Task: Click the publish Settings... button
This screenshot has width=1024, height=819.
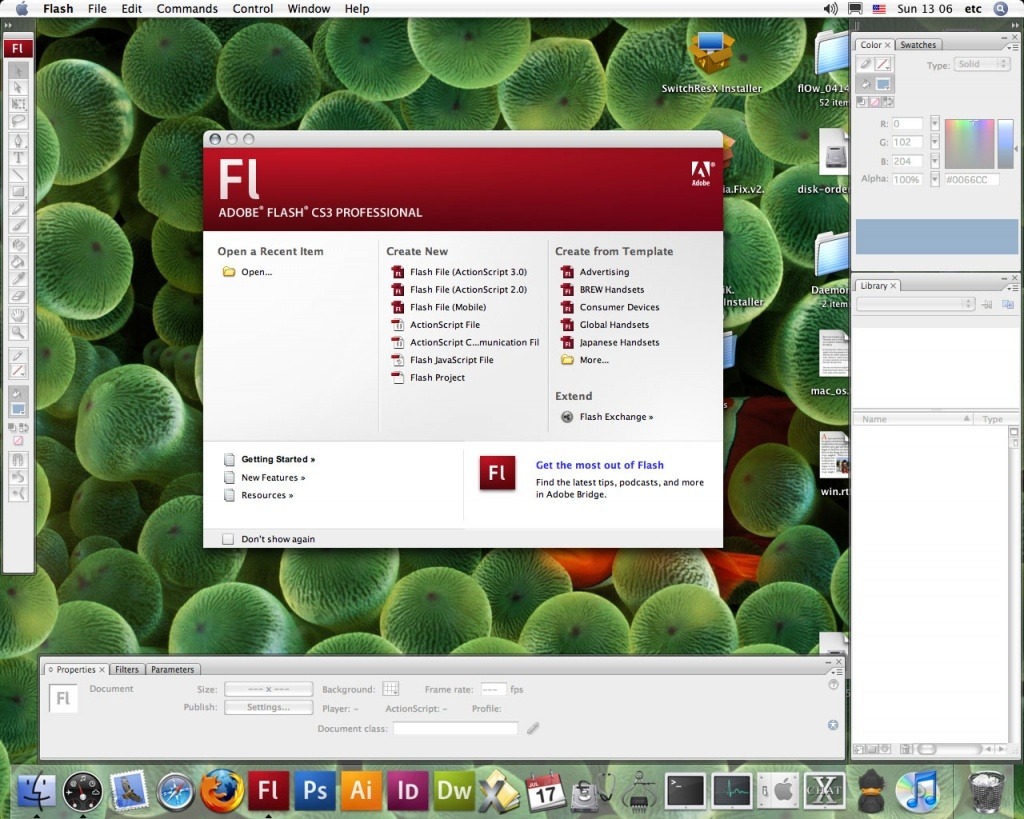Action: point(268,707)
